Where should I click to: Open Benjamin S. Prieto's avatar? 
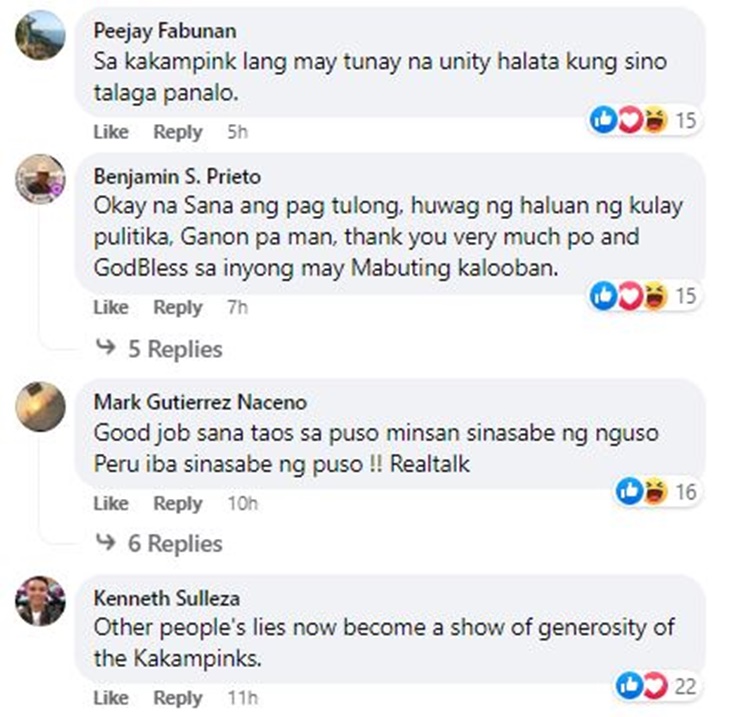(x=40, y=179)
